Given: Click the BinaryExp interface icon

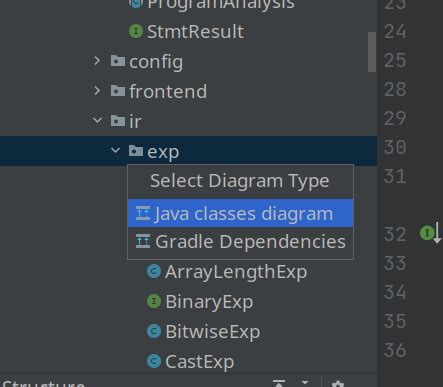Looking at the screenshot, I should (x=154, y=301).
